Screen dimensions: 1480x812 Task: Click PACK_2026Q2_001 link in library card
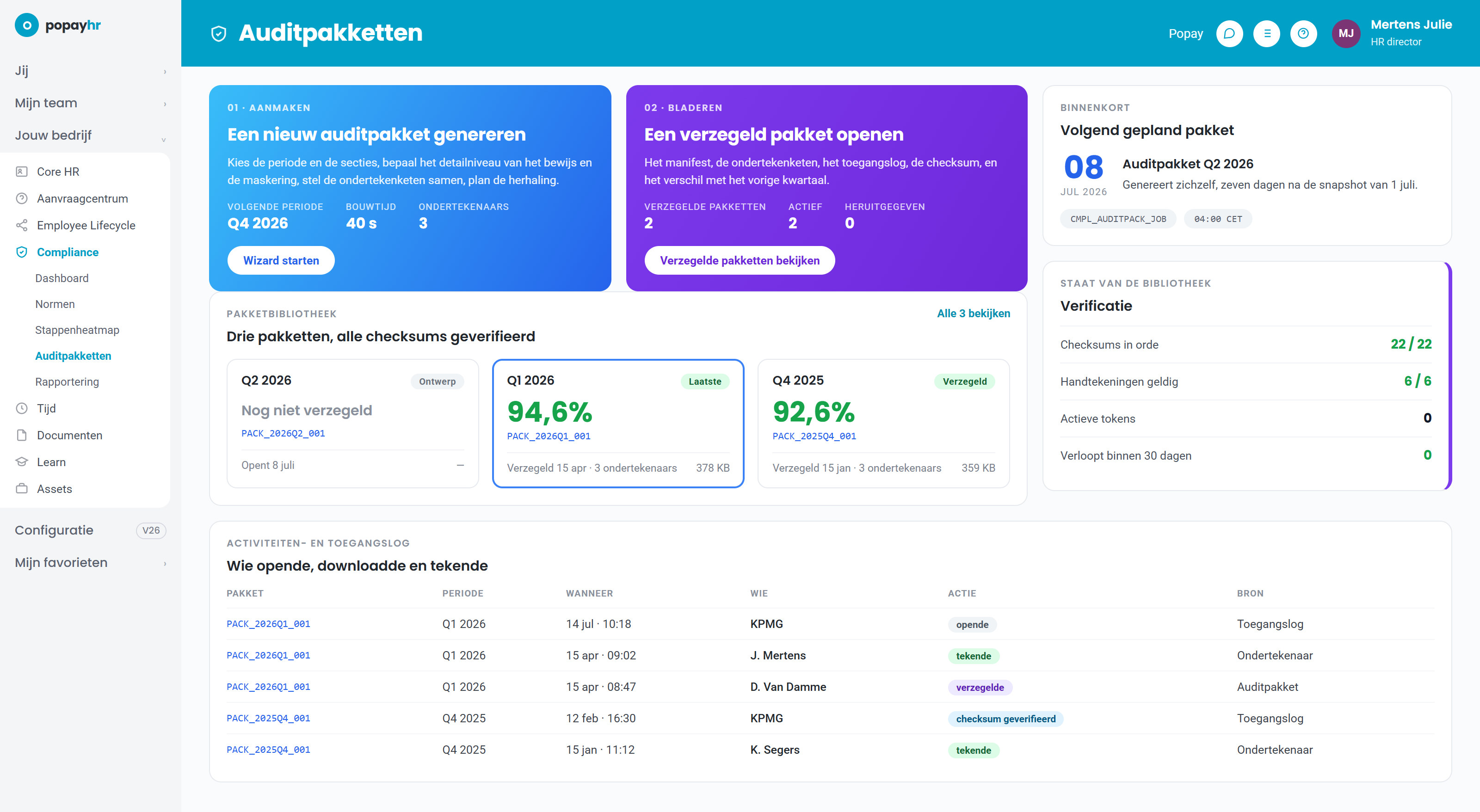tap(283, 434)
